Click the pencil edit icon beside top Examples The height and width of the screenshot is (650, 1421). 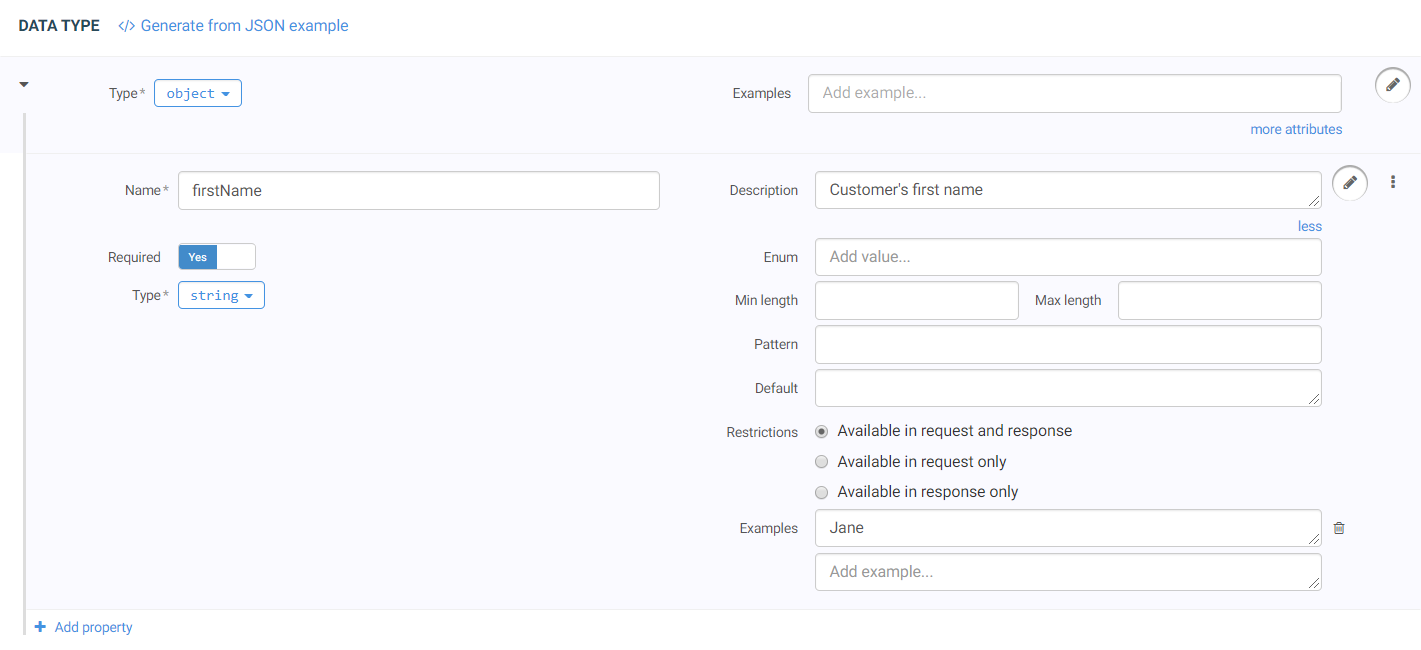(1393, 86)
